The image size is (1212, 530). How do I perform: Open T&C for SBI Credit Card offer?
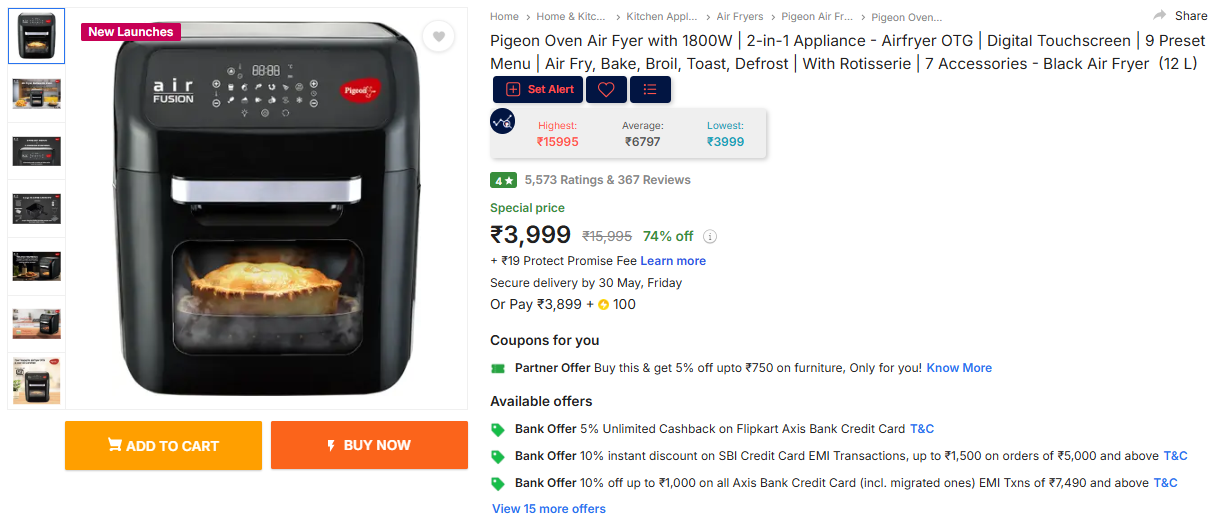(1175, 456)
